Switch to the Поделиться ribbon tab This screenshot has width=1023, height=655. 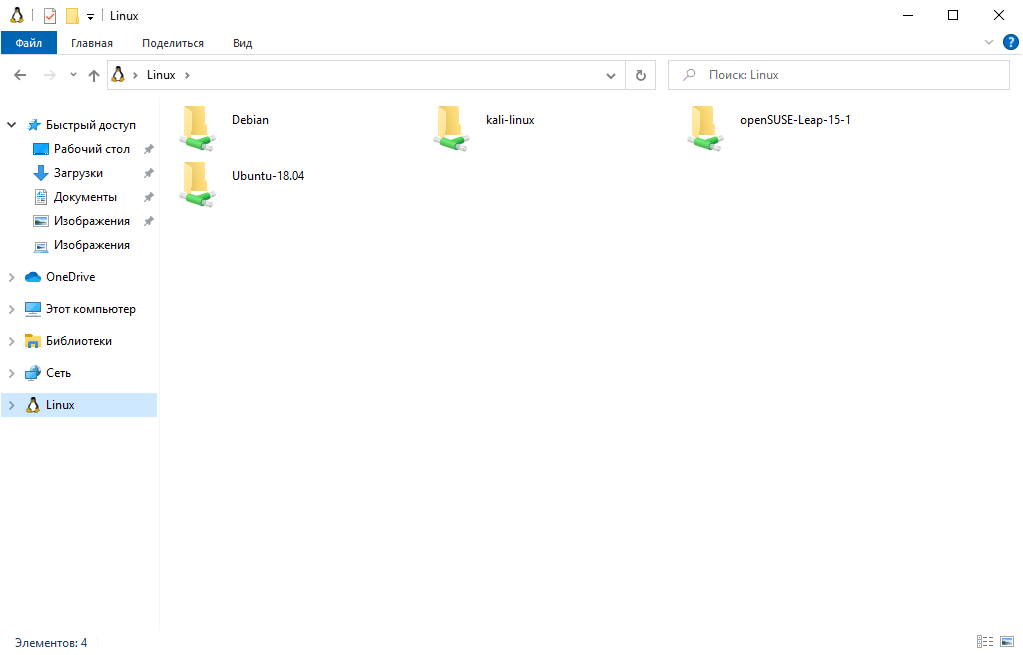173,43
